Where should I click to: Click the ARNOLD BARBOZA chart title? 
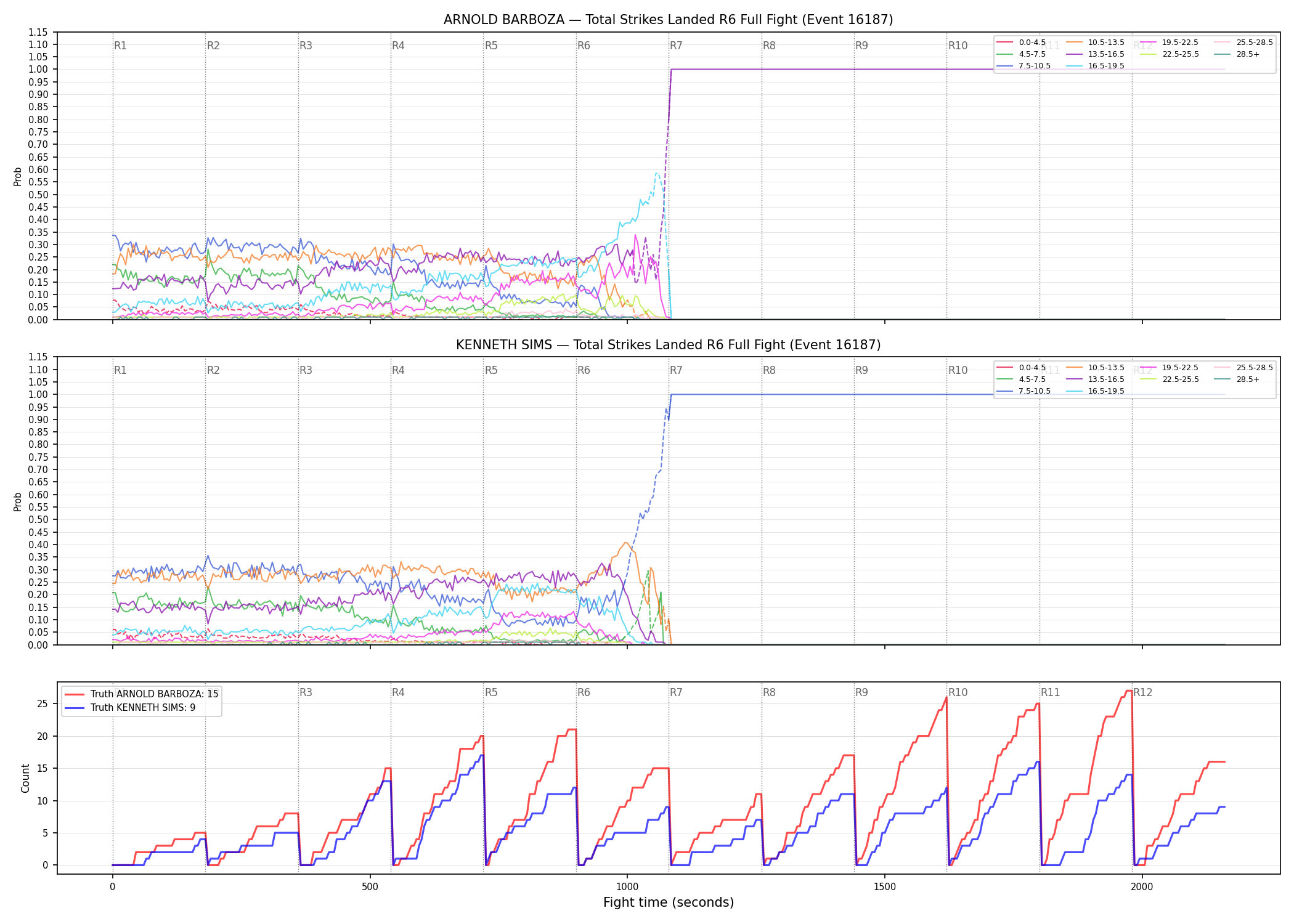[x=668, y=20]
